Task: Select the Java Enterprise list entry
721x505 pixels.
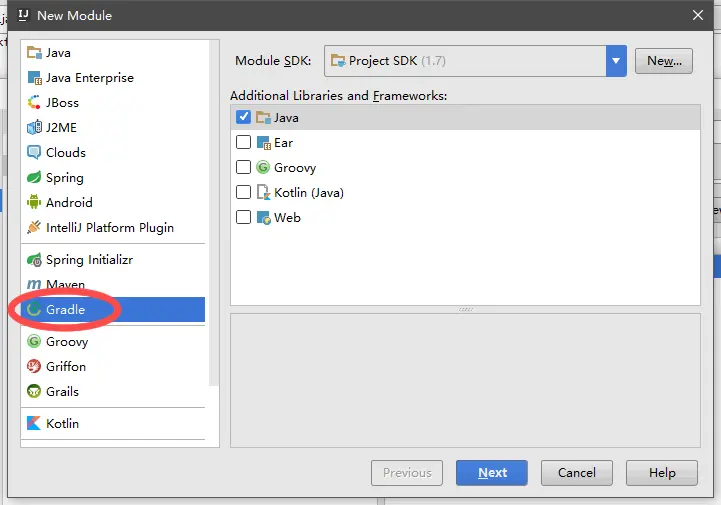Action: coord(115,78)
